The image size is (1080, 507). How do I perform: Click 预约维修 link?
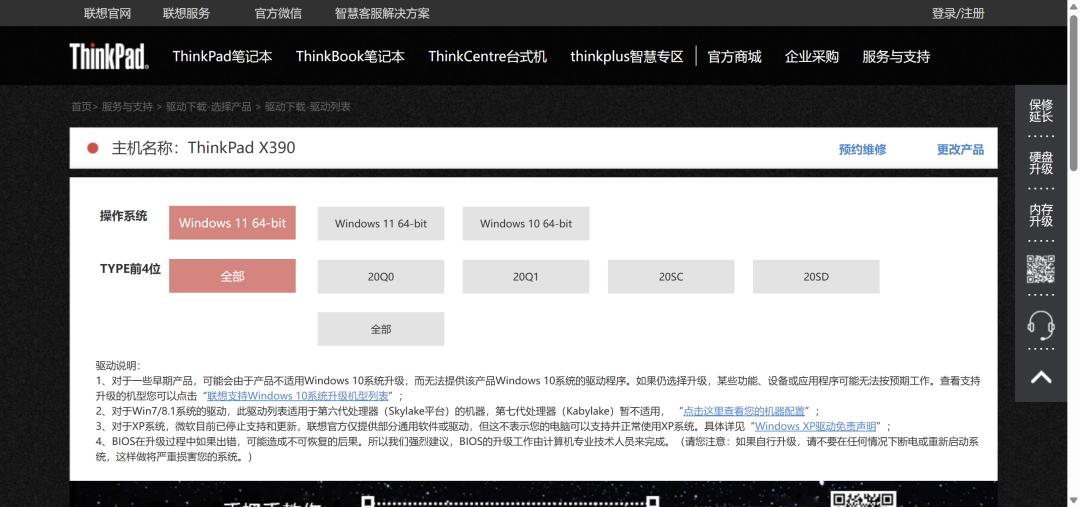[x=862, y=149]
